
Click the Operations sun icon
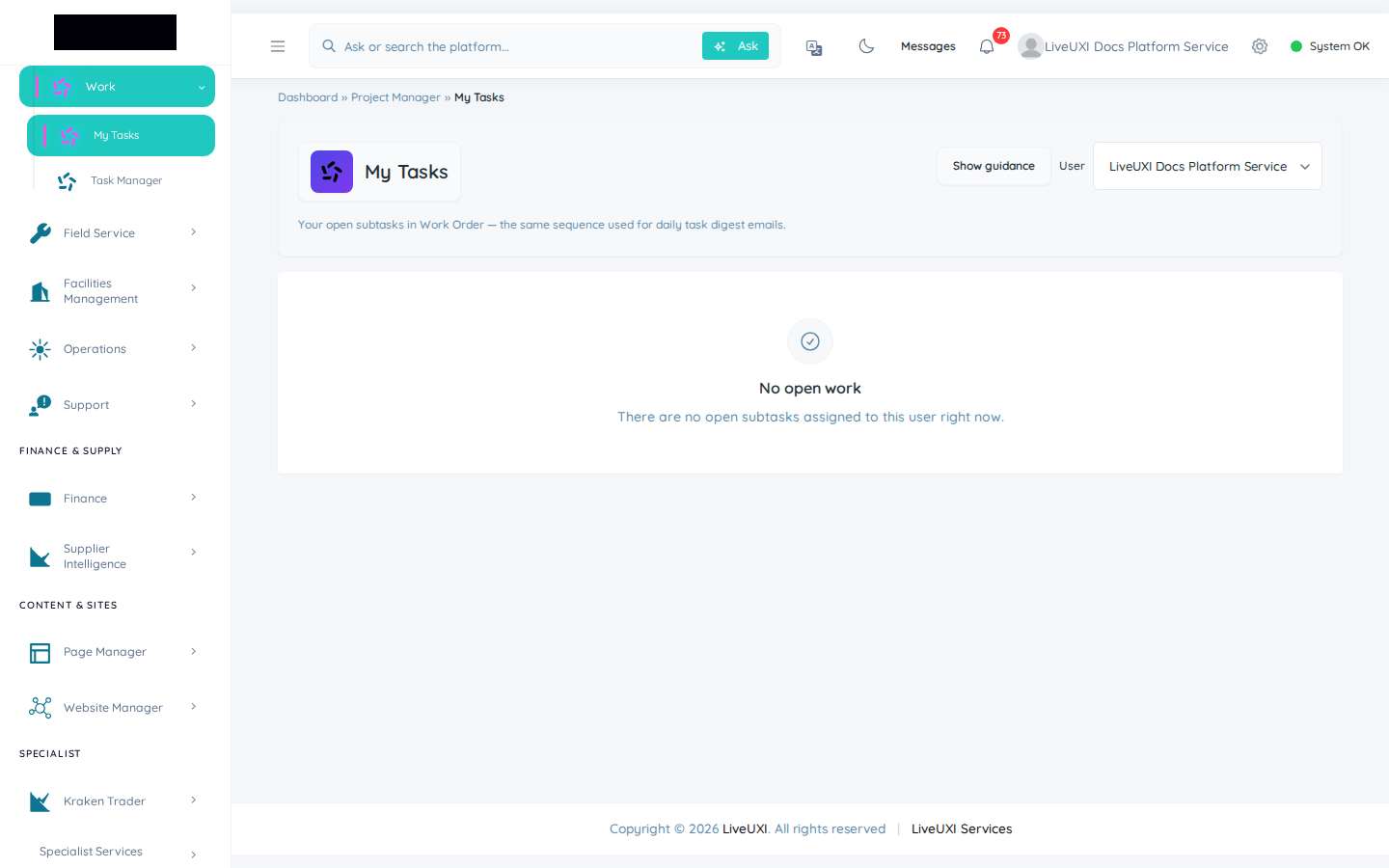click(x=41, y=349)
